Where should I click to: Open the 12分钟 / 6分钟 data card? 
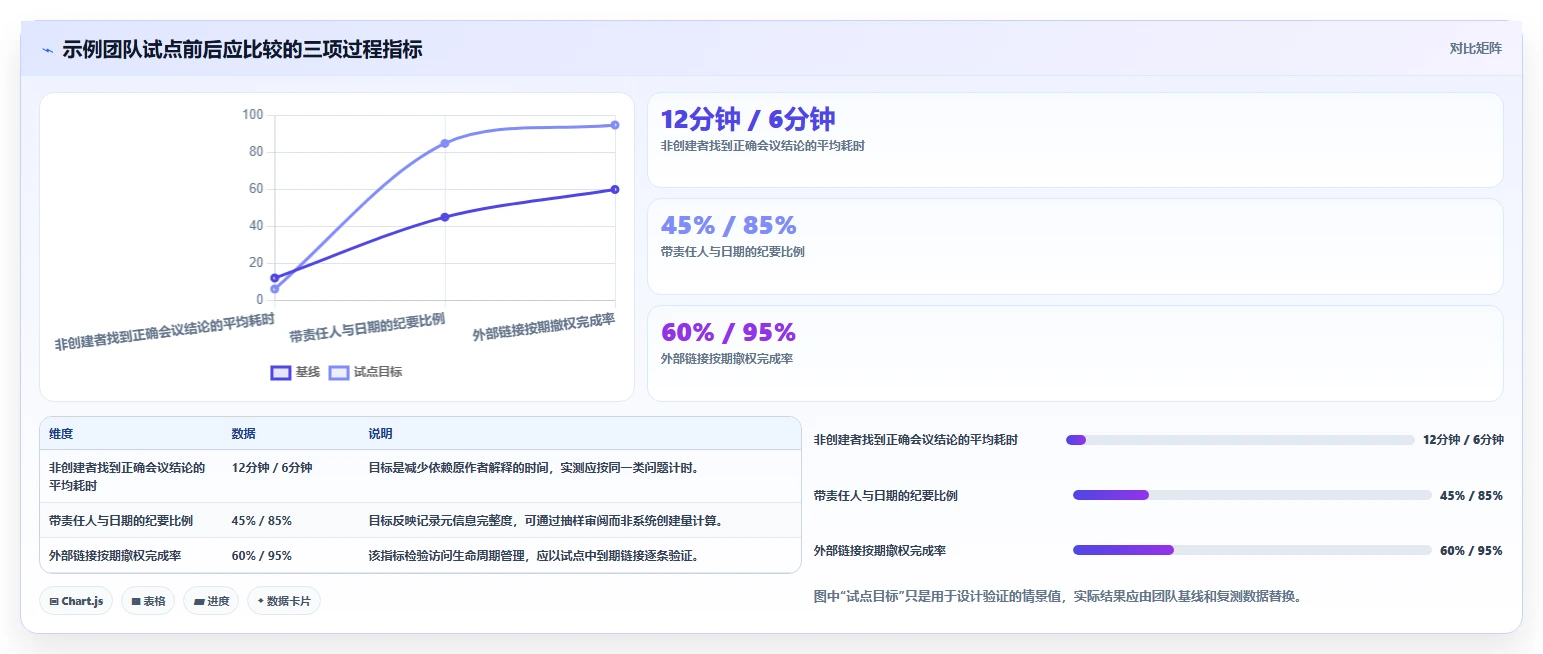(1075, 140)
